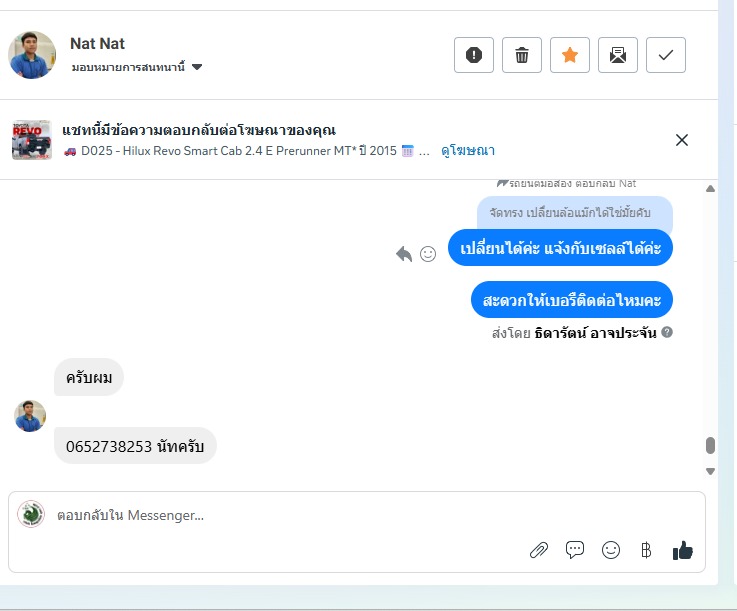Screen dimensions: 737x611
Task: Open the Hilux Revo ad thumbnail
Action: click(x=31, y=140)
